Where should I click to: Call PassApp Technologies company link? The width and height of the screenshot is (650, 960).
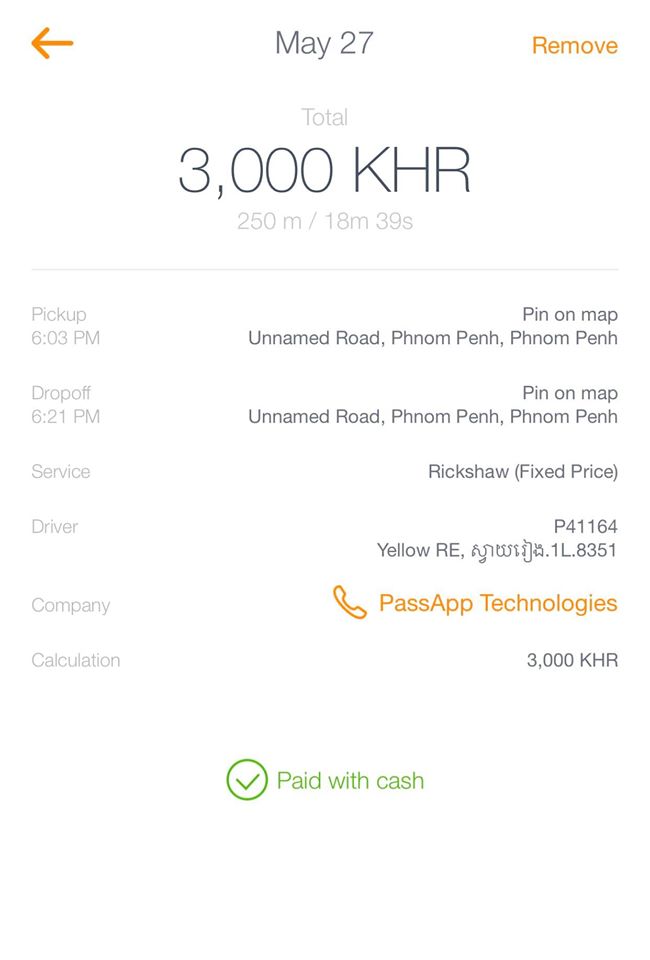tap(498, 603)
